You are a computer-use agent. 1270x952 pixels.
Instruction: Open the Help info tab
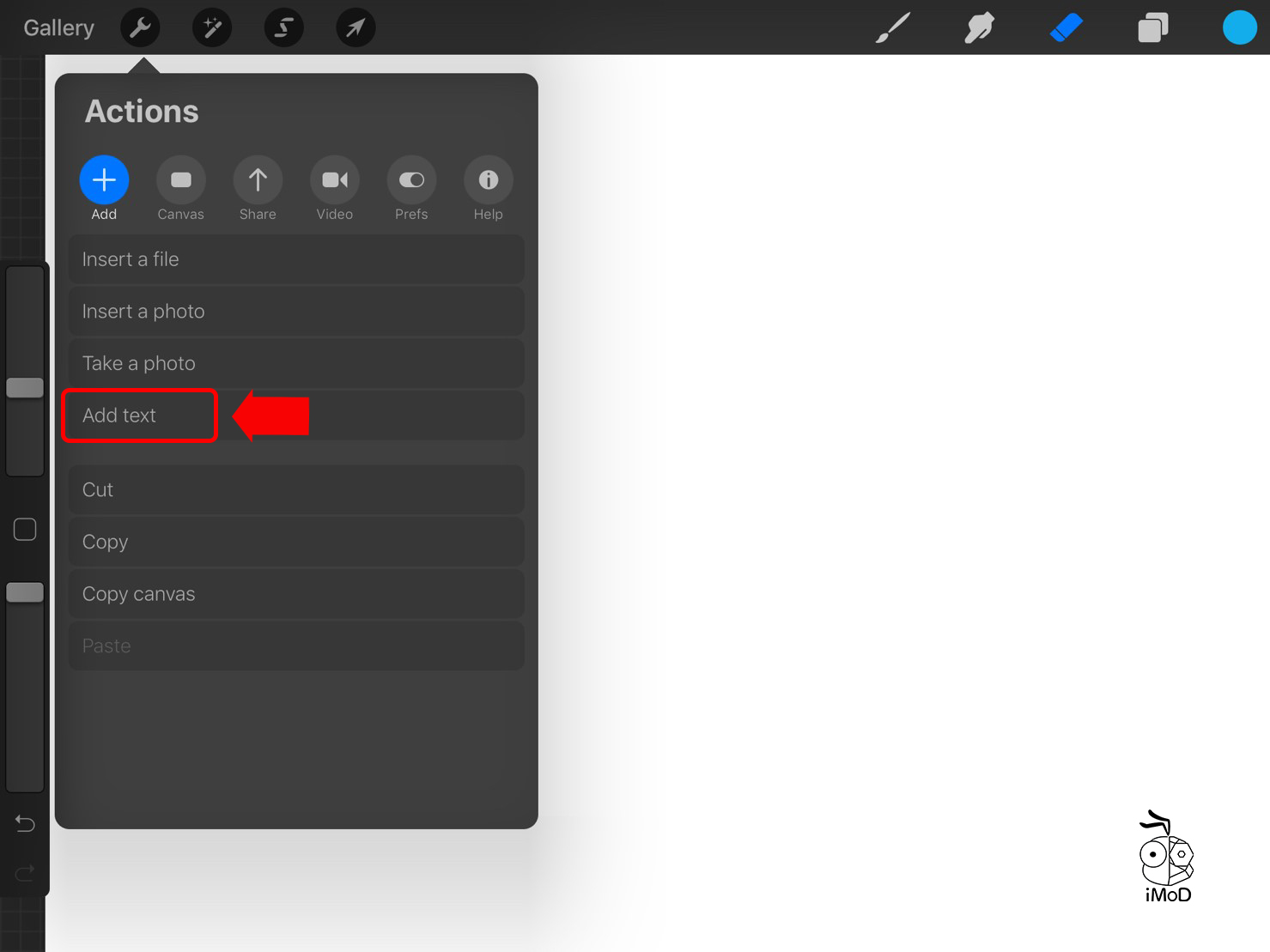[488, 188]
